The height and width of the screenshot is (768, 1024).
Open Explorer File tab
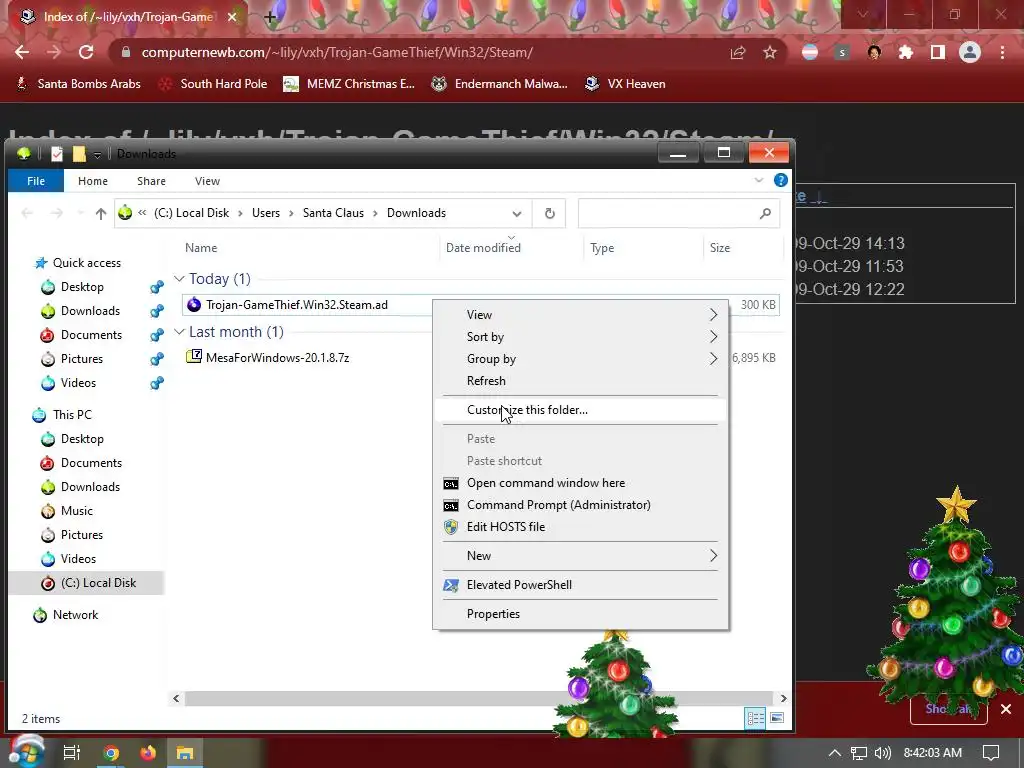(x=36, y=181)
